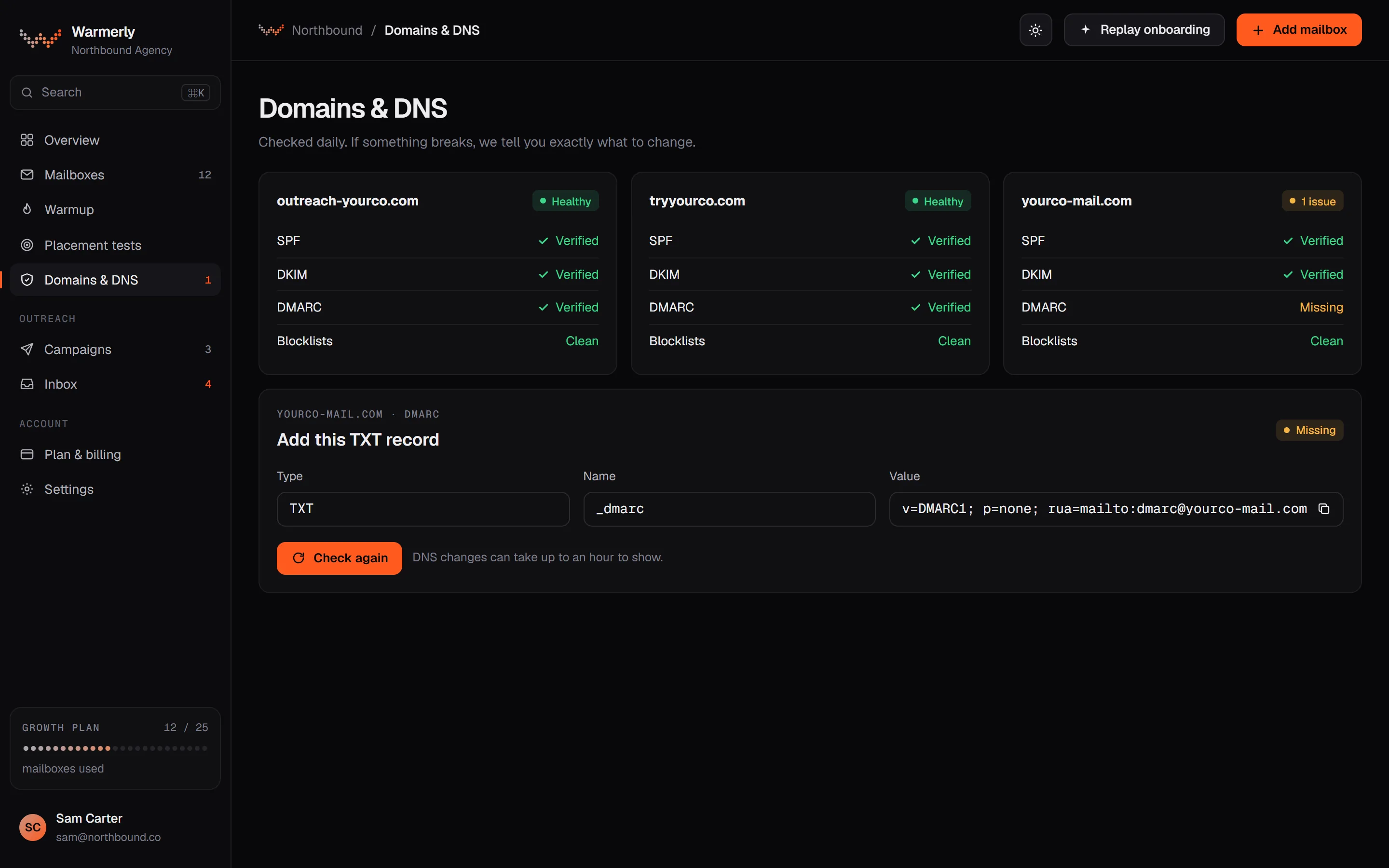This screenshot has width=1389, height=868.
Task: Click DKIM Verified status on outreach-yourco.com
Action: 568,274
